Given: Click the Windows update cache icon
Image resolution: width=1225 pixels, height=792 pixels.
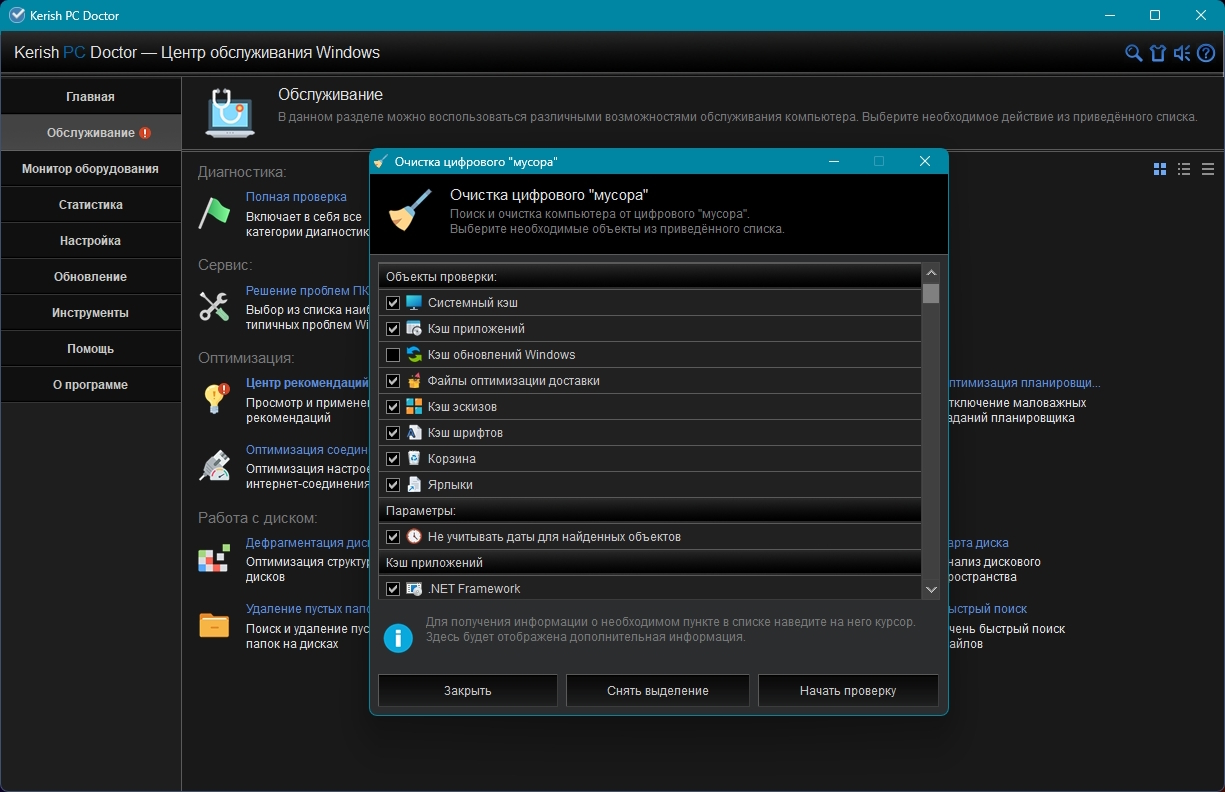Looking at the screenshot, I should [x=414, y=355].
